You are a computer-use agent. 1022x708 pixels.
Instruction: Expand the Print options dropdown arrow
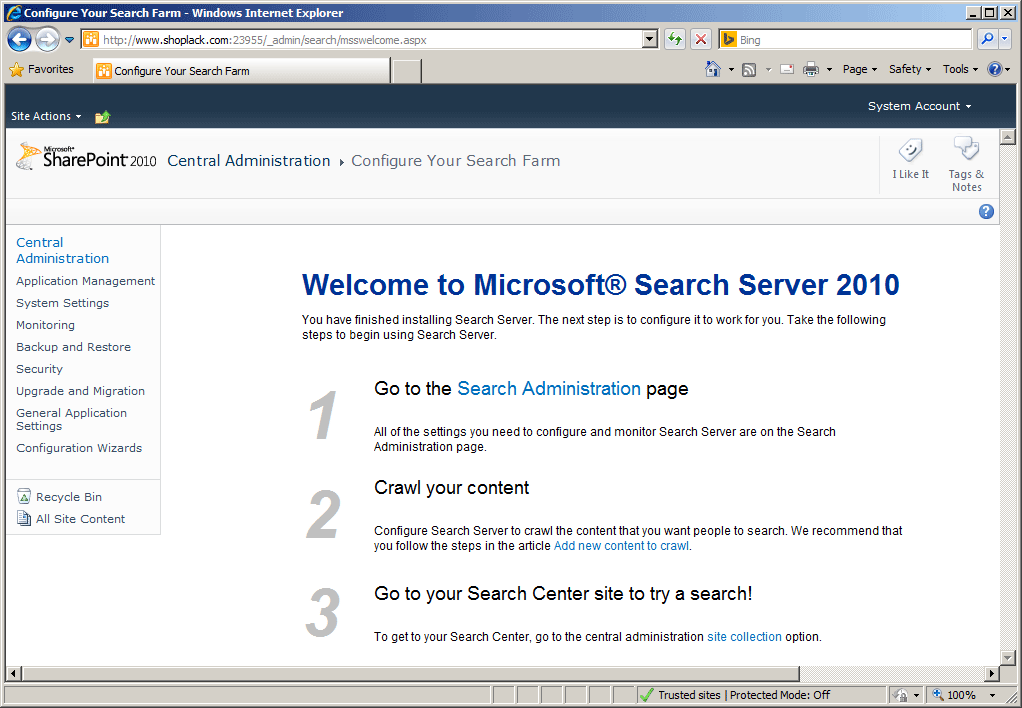(x=829, y=70)
